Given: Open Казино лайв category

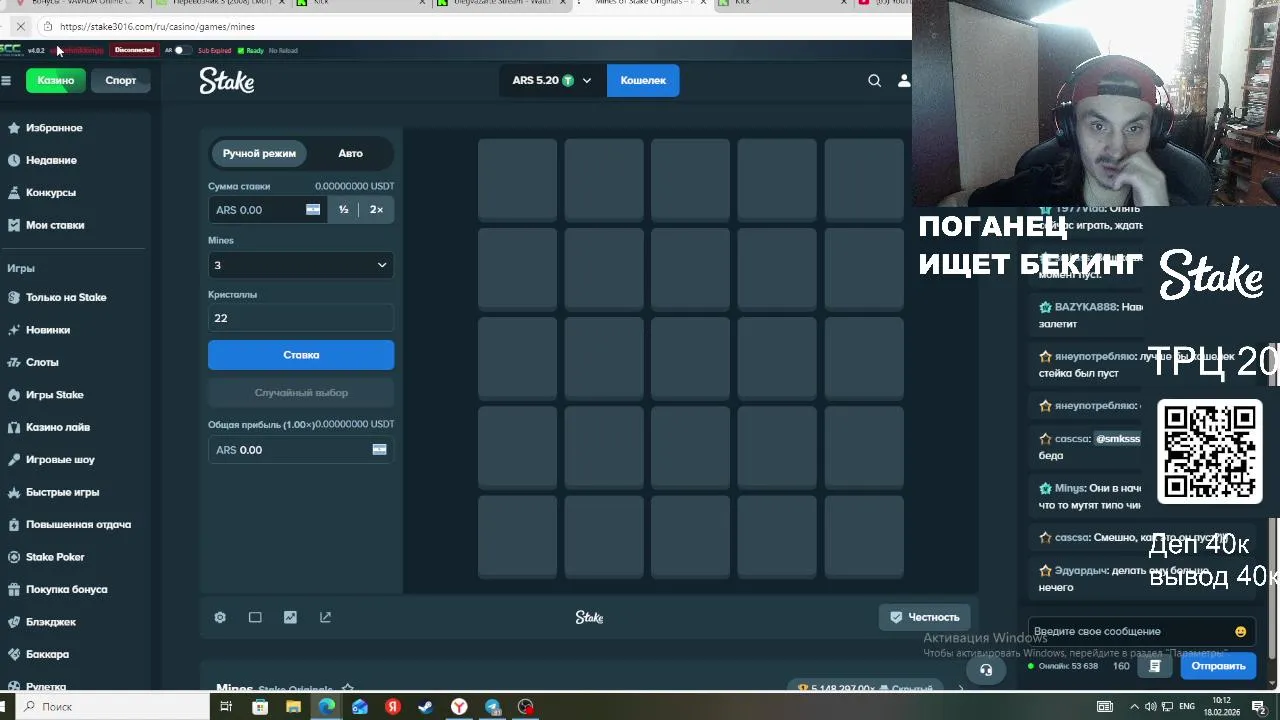Looking at the screenshot, I should click(58, 427).
